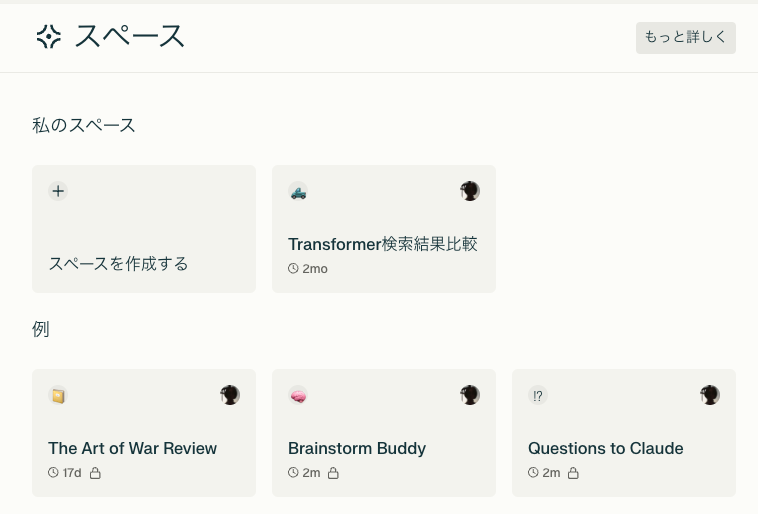Click the lock icon on Brainstorm Buddy card
The image size is (758, 514).
point(333,473)
